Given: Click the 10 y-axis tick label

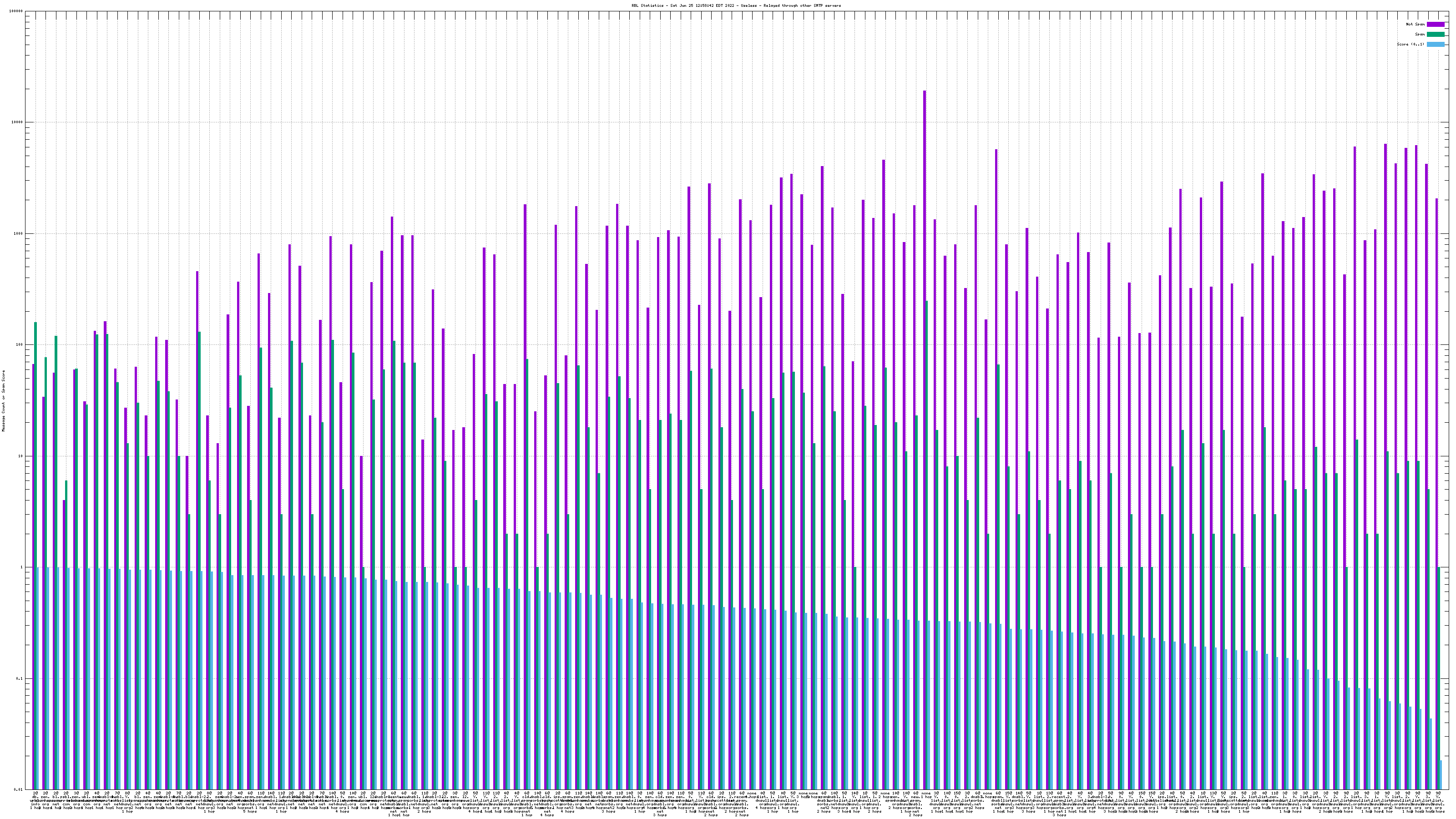Looking at the screenshot, I should (21, 456).
